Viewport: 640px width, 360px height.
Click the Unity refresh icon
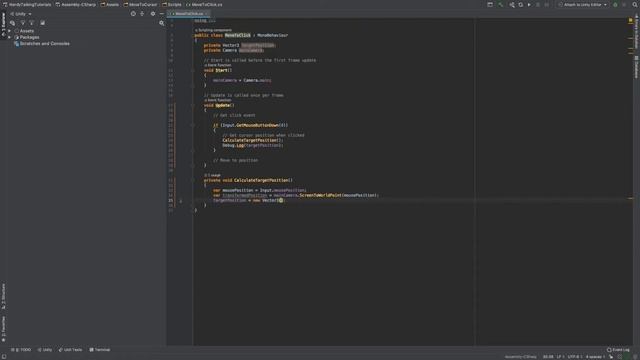(x=520, y=4)
